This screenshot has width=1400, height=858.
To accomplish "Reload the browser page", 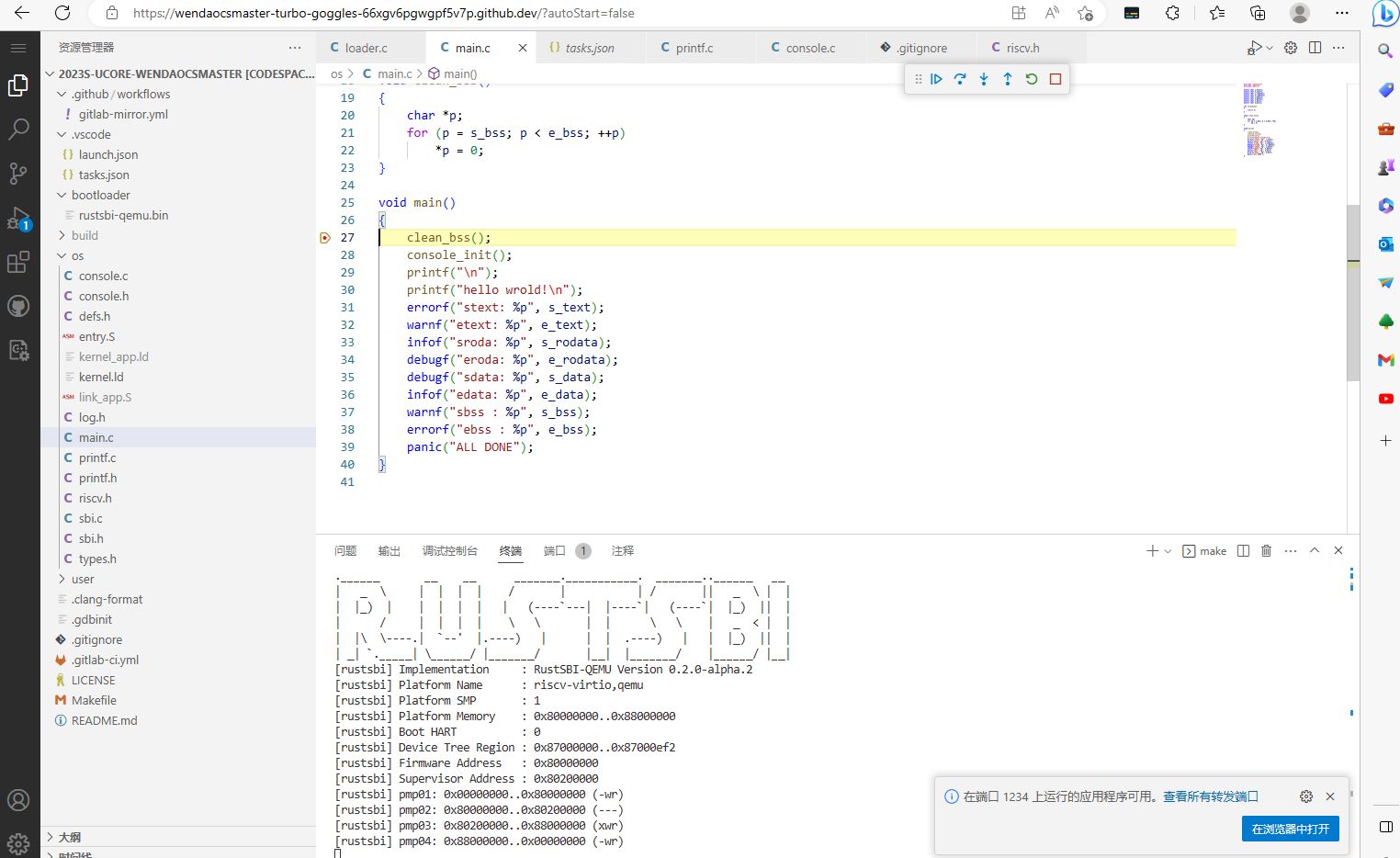I will (62, 13).
